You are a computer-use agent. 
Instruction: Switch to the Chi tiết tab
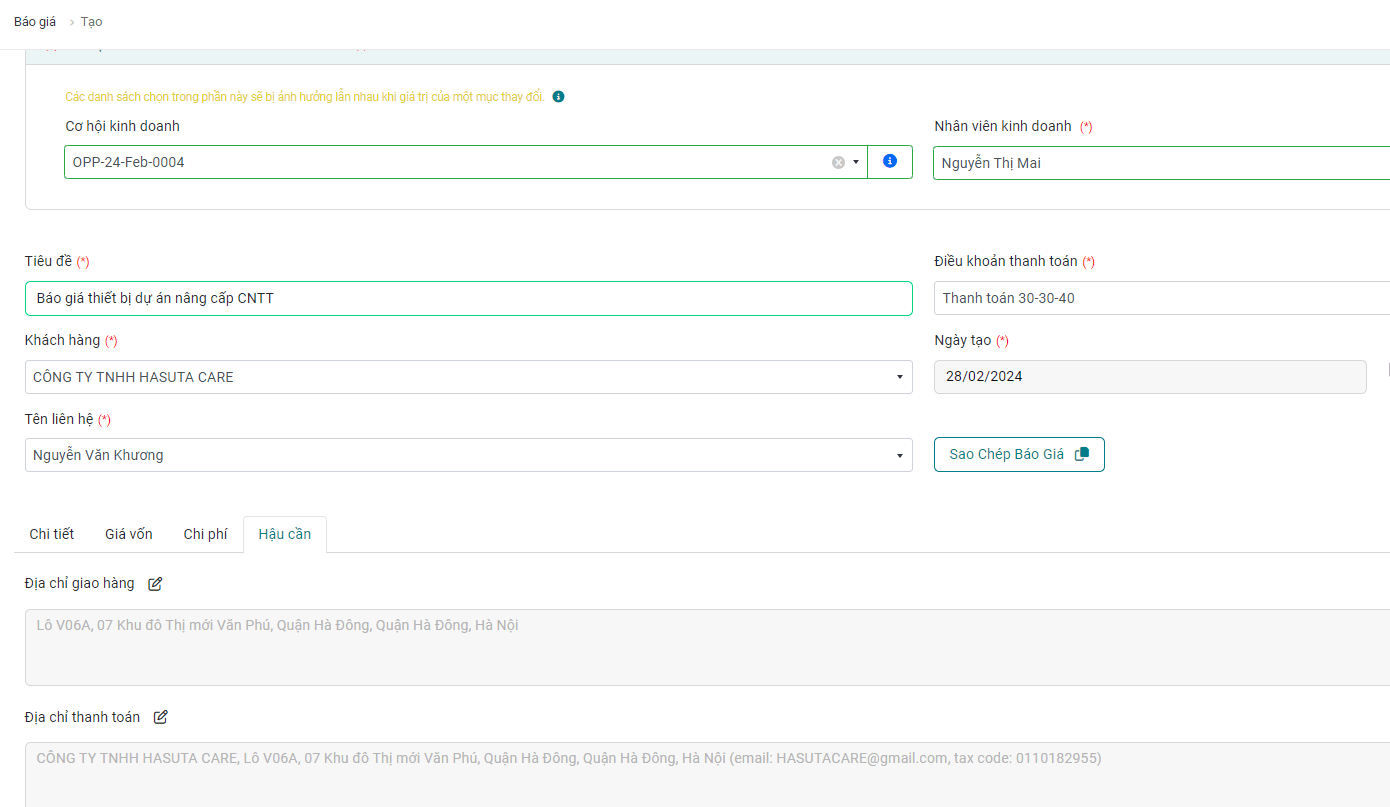click(52, 534)
